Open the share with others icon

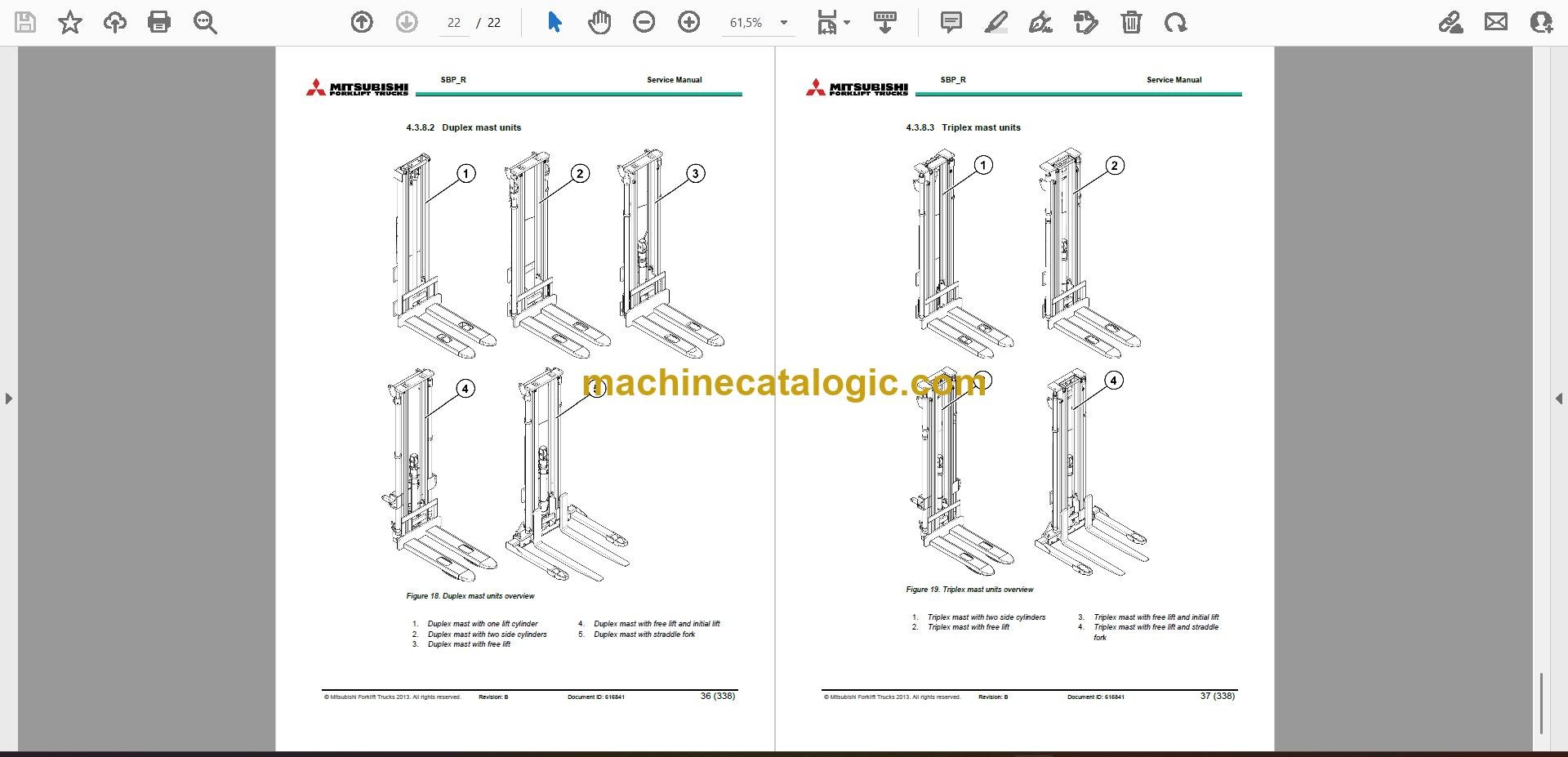1540,22
